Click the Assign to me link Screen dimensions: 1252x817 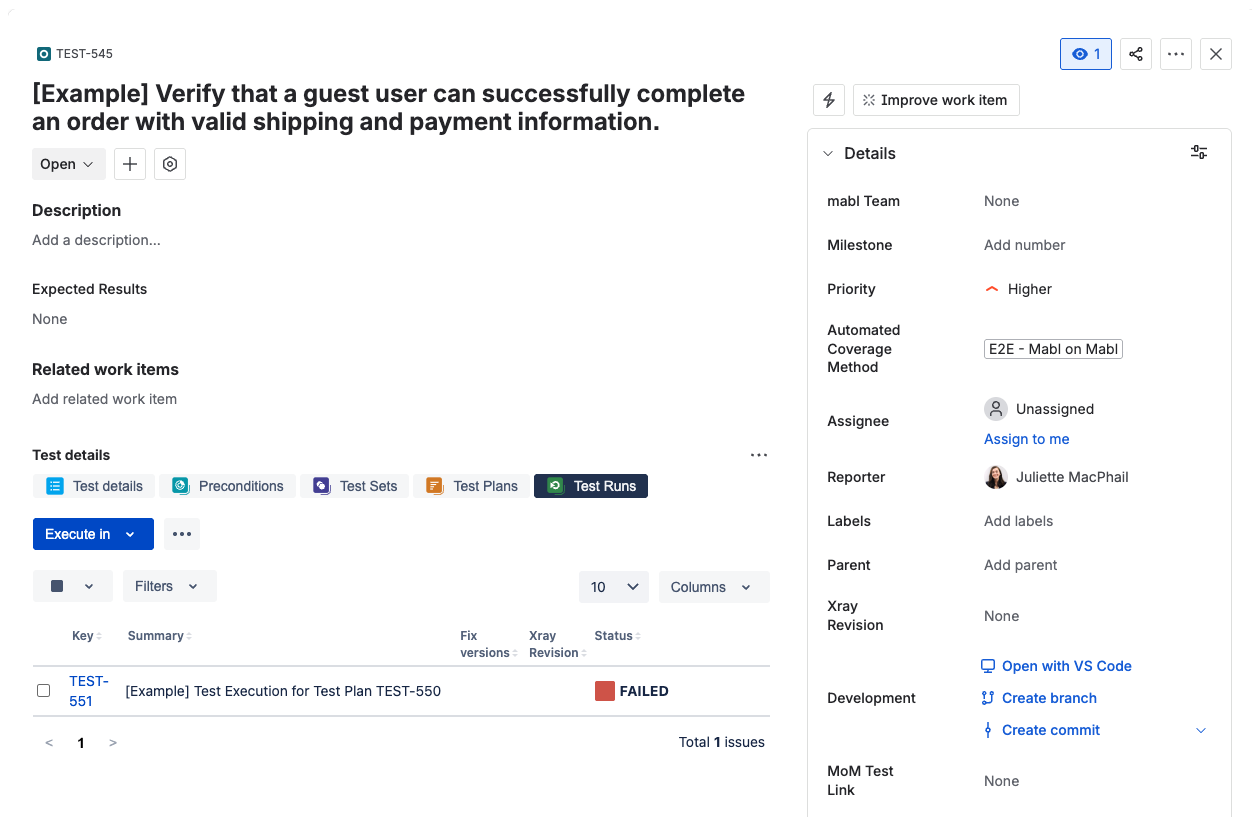pyautogui.click(x=1026, y=439)
